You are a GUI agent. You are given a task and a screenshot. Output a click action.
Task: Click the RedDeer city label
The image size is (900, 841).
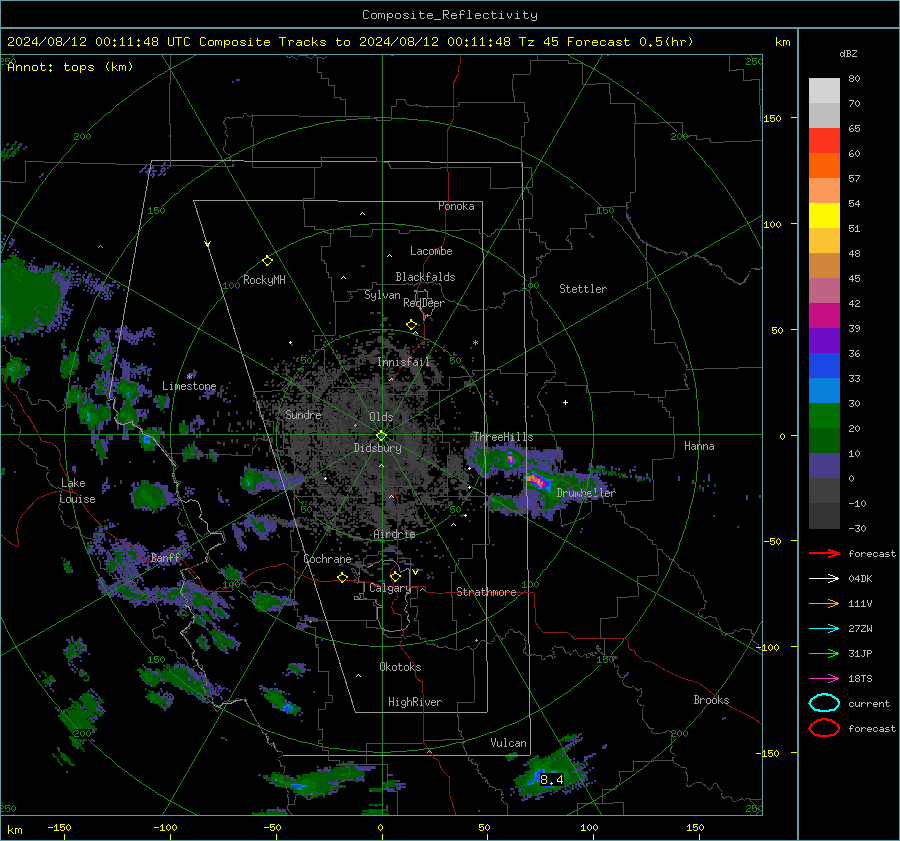424,303
